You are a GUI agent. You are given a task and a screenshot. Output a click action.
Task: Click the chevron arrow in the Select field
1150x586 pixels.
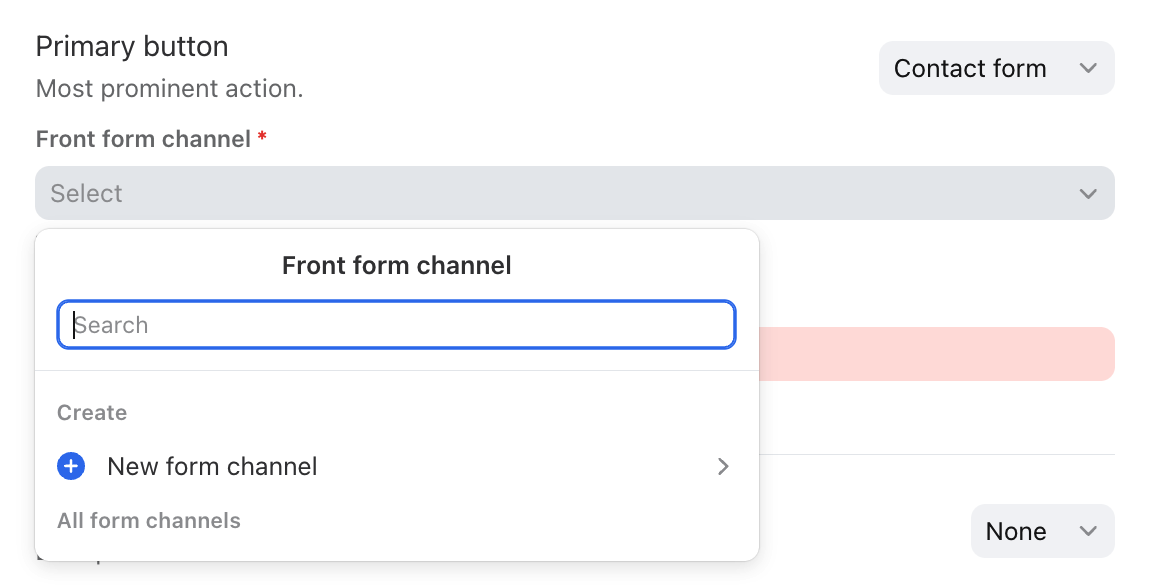pyautogui.click(x=1088, y=194)
